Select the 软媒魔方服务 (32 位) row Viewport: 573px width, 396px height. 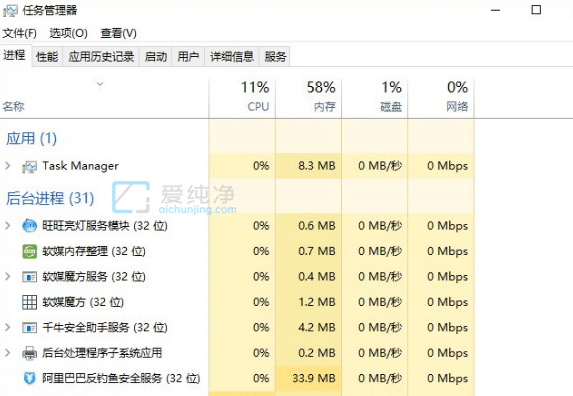(237, 277)
